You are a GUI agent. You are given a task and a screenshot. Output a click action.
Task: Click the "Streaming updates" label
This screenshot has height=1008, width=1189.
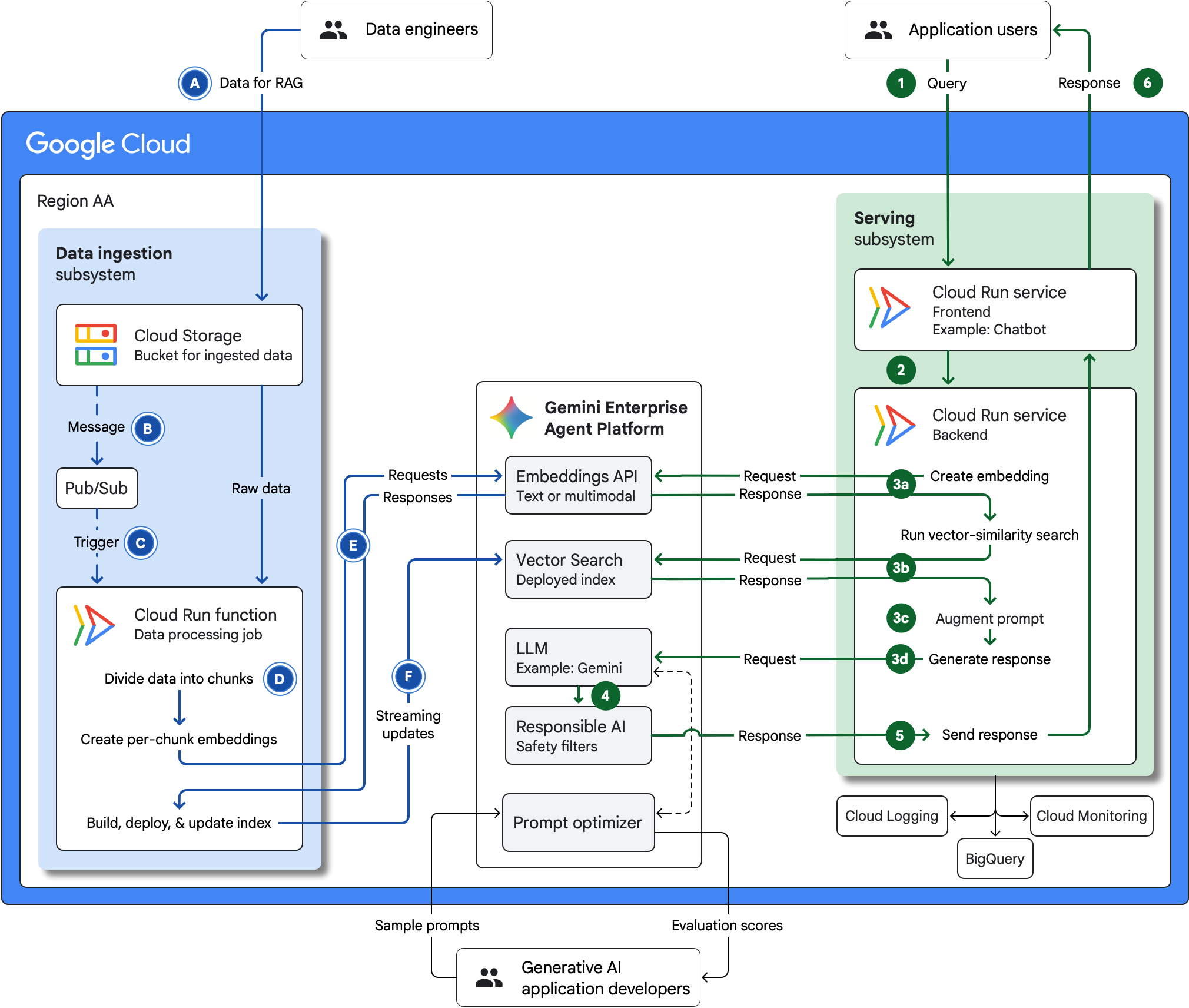(408, 725)
